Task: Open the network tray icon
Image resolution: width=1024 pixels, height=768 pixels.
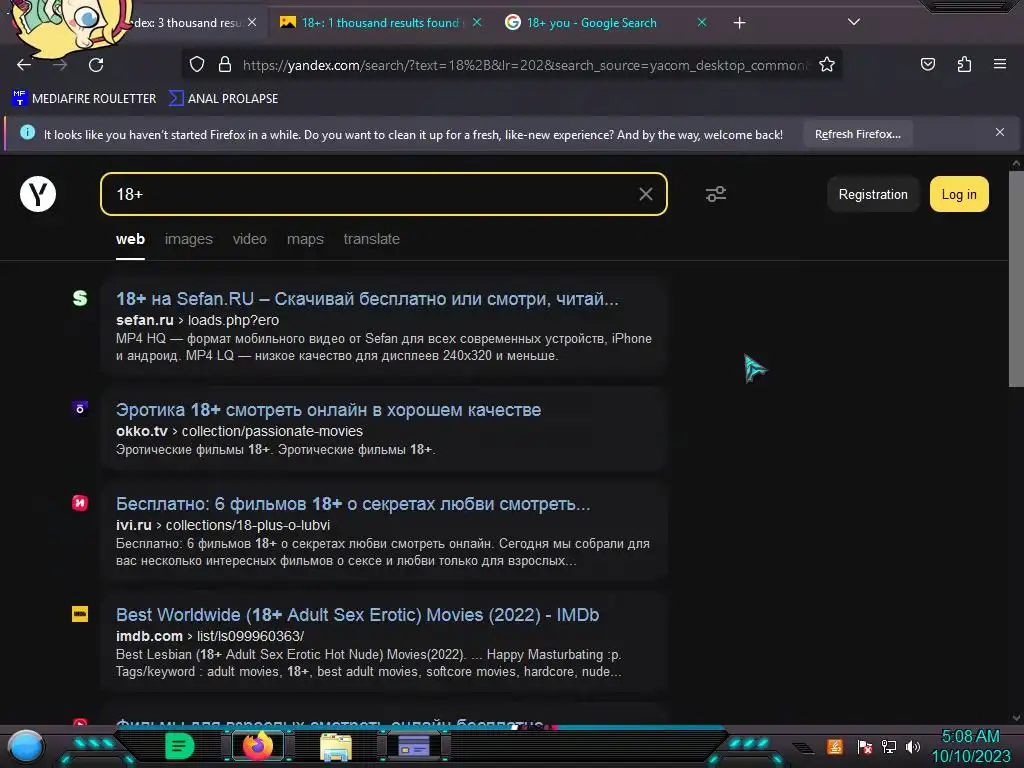Action: [889, 746]
